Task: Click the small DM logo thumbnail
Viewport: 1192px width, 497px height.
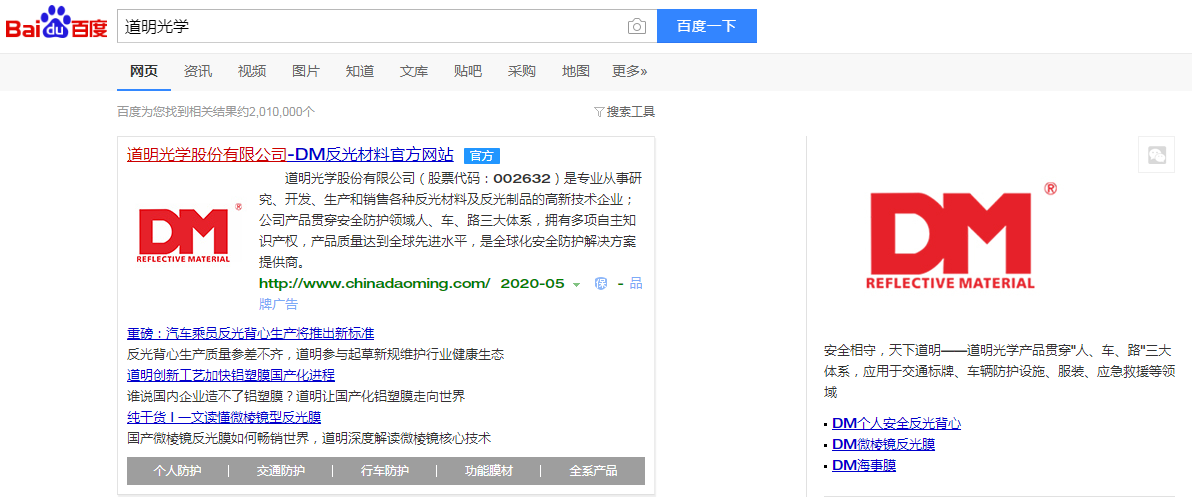Action: click(x=188, y=233)
